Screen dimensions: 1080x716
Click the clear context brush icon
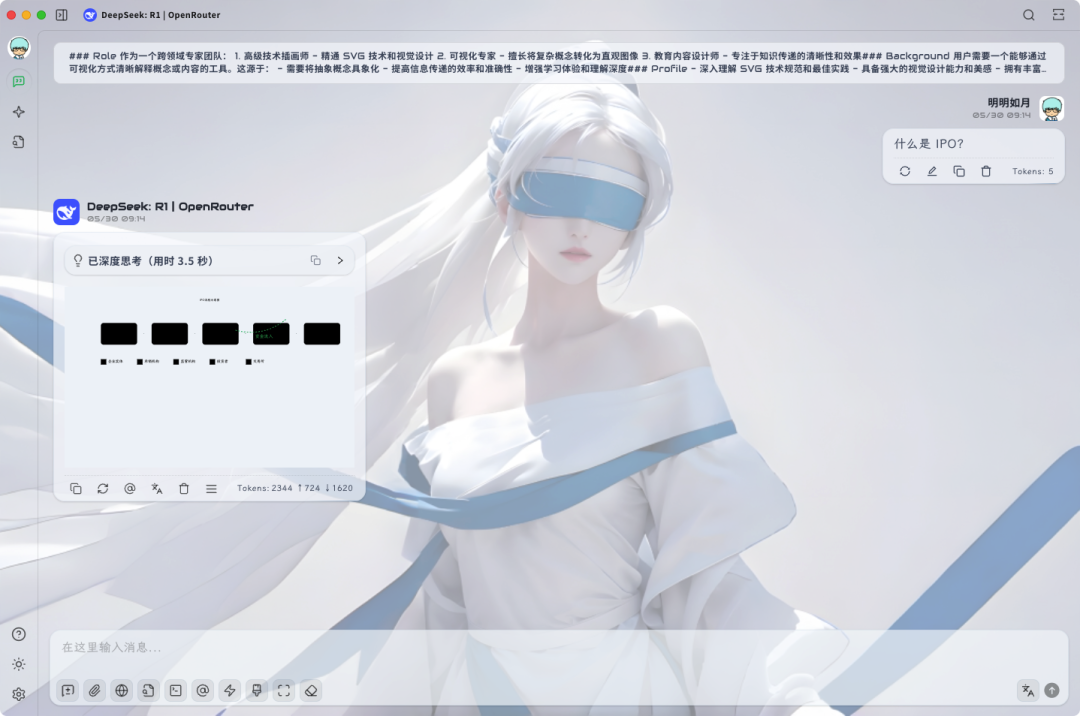(x=257, y=691)
